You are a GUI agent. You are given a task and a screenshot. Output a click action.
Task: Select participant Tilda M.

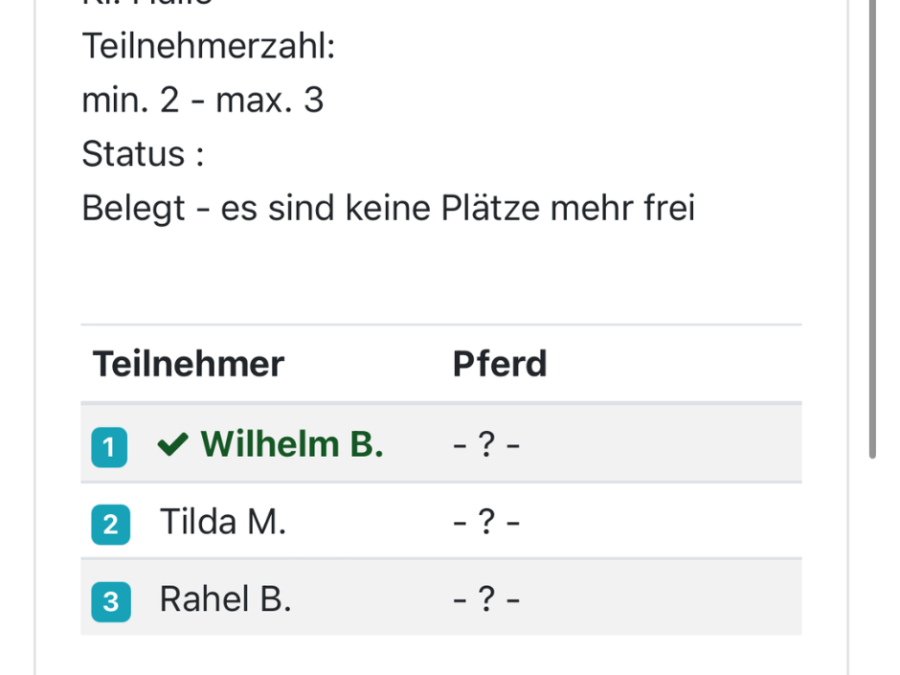tap(223, 522)
